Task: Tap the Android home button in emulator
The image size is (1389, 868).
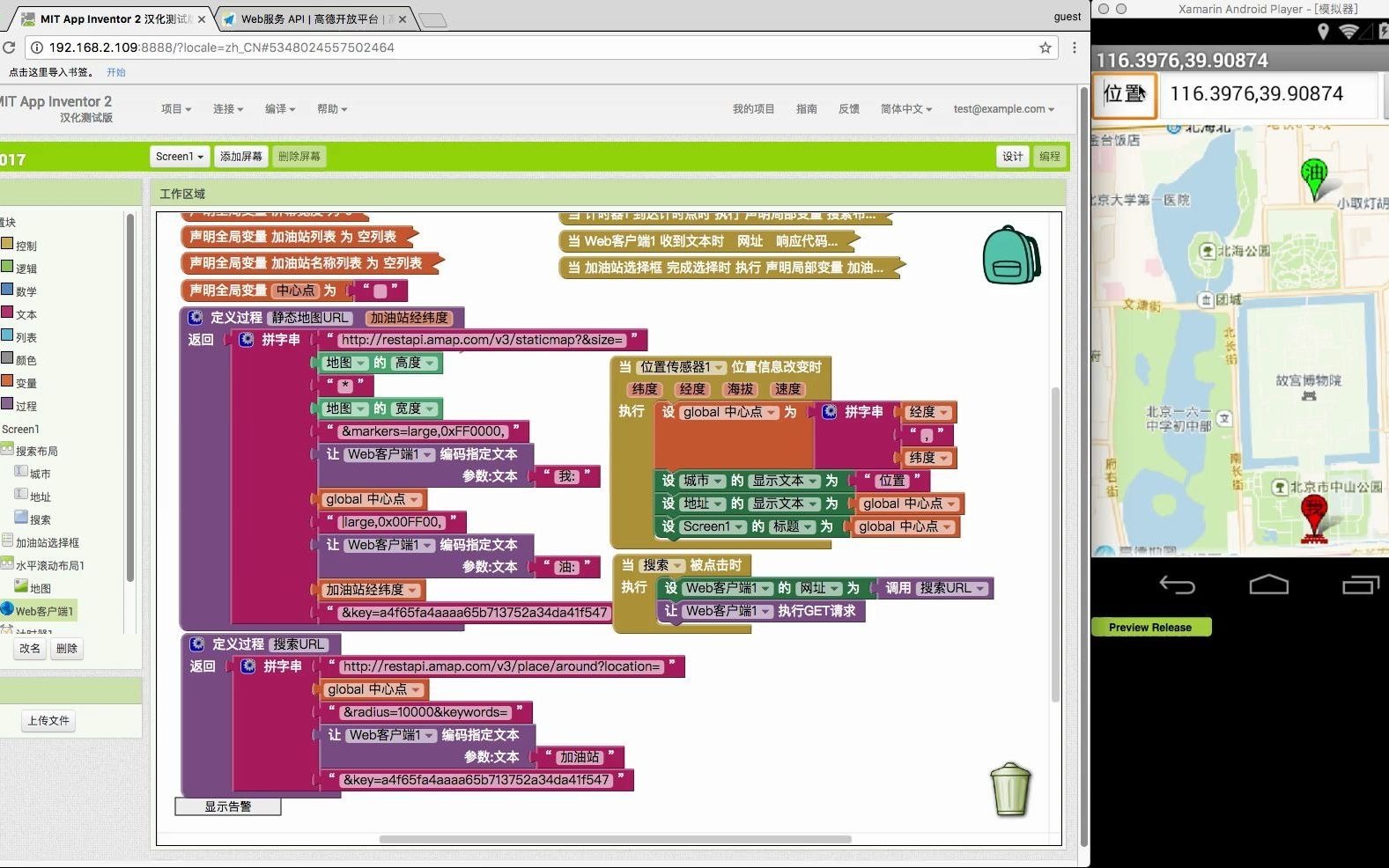Action: tap(1268, 585)
